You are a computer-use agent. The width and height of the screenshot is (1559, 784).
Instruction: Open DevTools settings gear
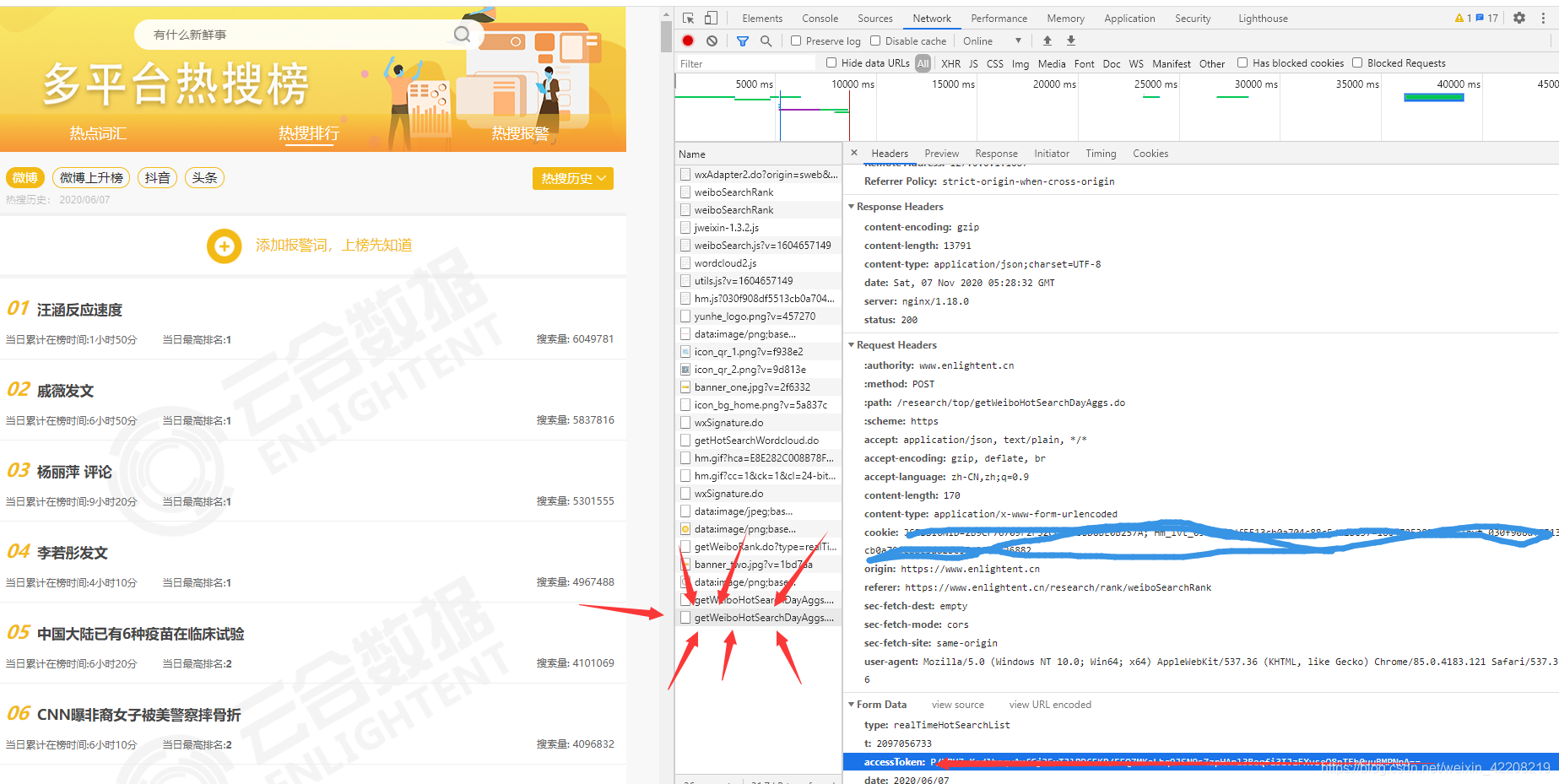tap(1519, 18)
